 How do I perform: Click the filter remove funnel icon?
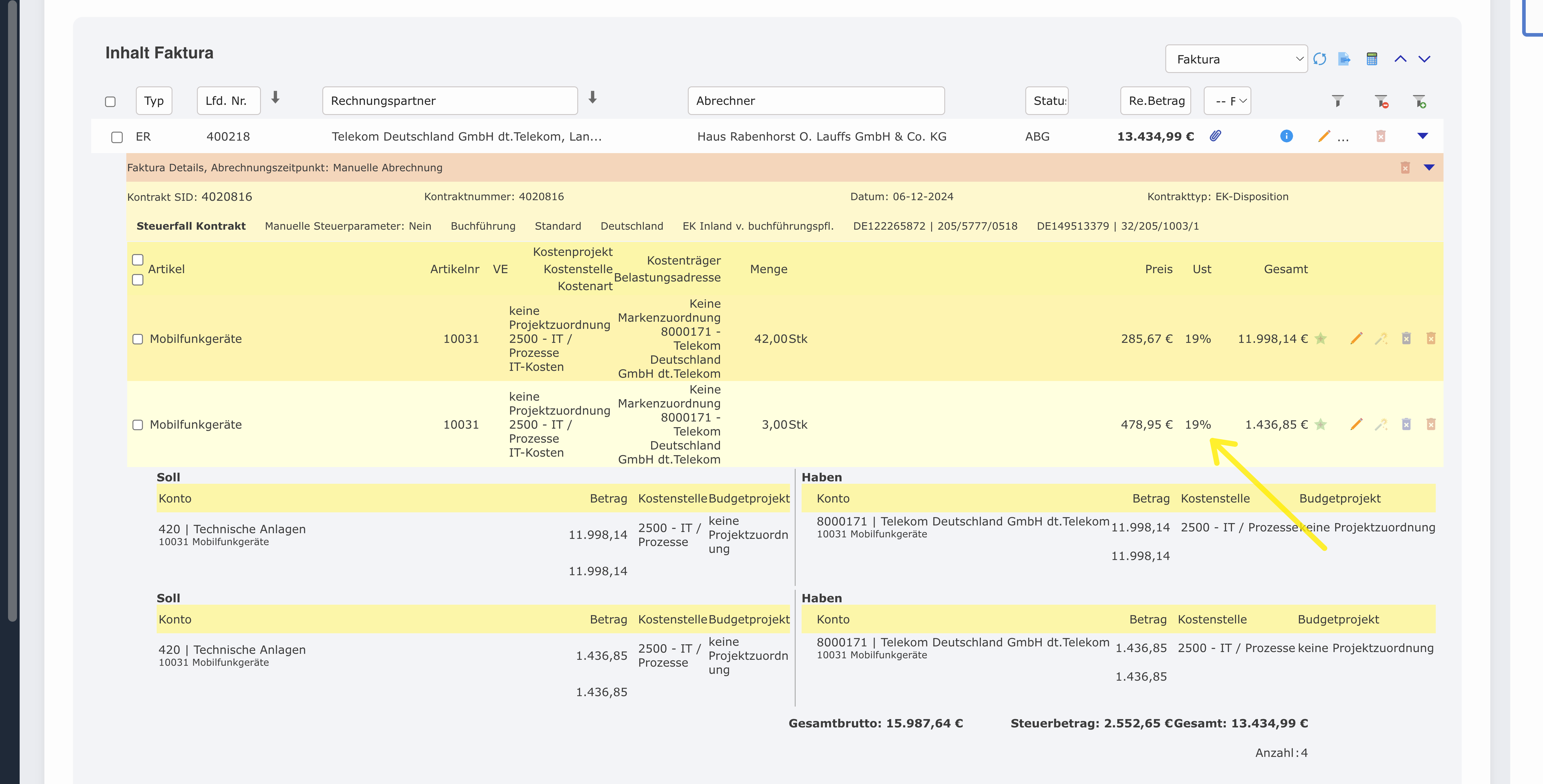[x=1381, y=101]
